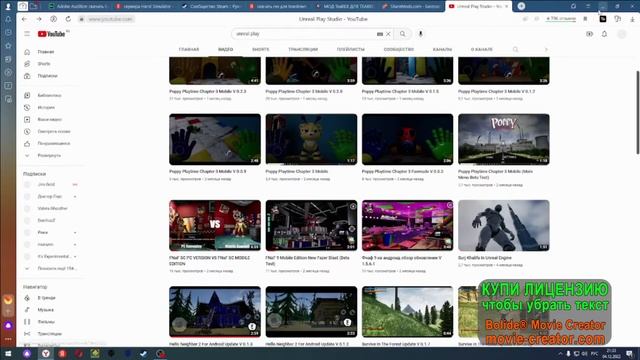Switch to the О КАНАЛЕ channel tab
This screenshot has height=360, width=640.
click(x=482, y=49)
